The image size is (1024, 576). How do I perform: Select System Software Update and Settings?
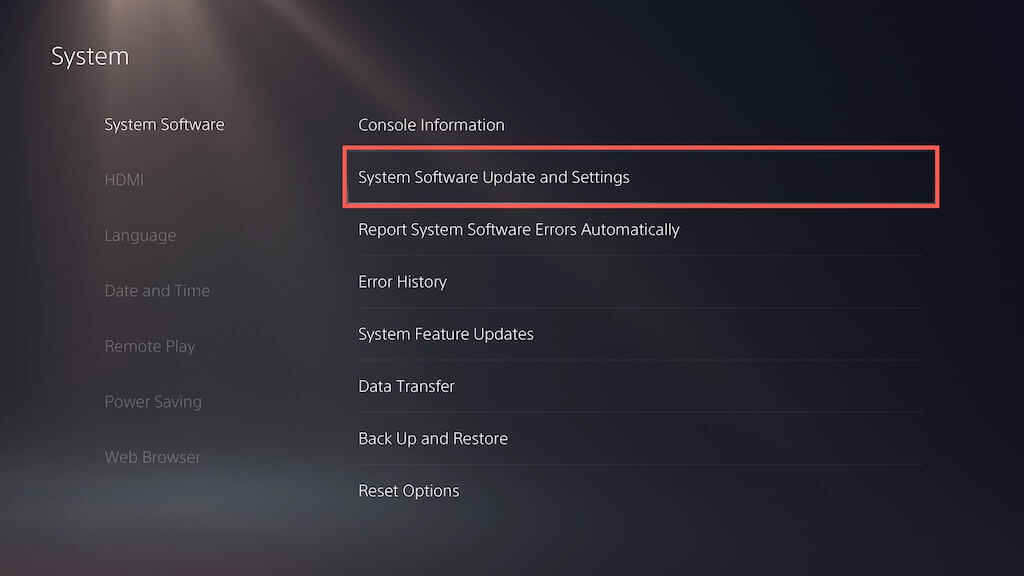click(x=494, y=177)
